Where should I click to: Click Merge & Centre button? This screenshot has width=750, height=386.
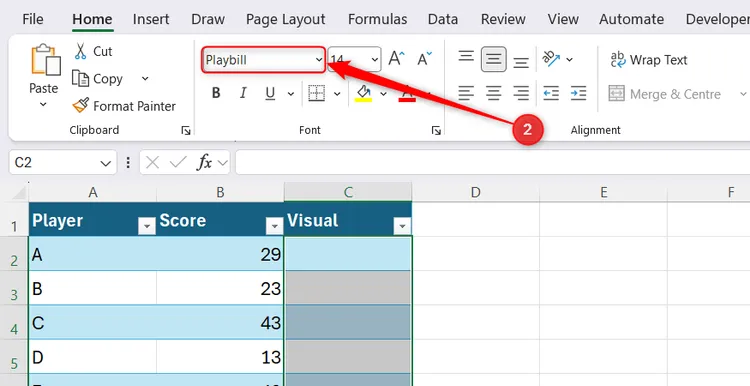click(665, 94)
